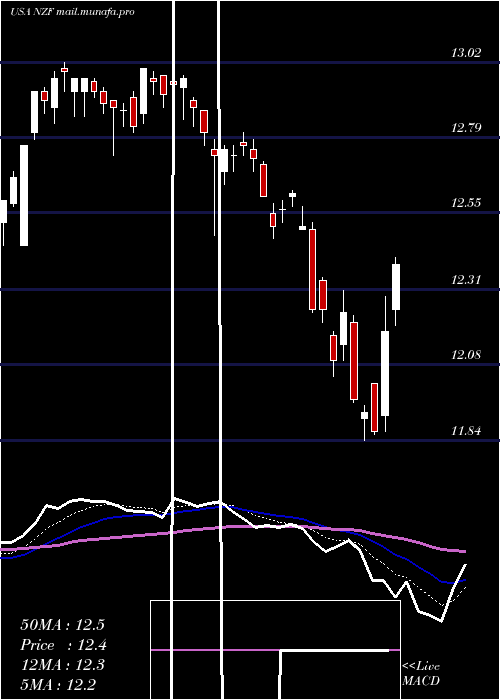The image size is (500, 700).
Task: Click the 12.79 price level label
Action: pyautogui.click(x=466, y=128)
